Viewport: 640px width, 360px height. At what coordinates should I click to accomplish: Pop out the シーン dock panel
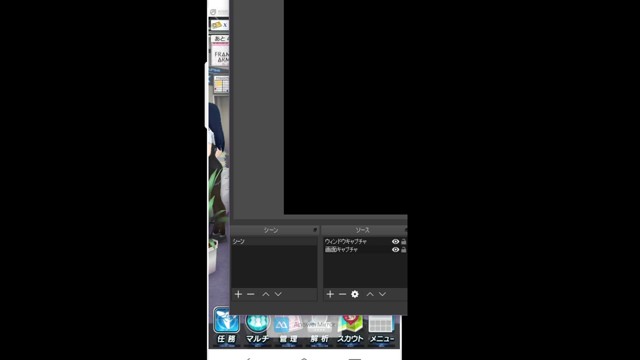(x=315, y=230)
